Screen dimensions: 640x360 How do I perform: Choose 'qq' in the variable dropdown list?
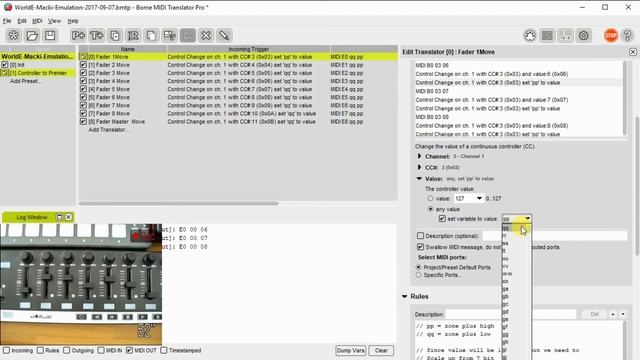(x=516, y=228)
